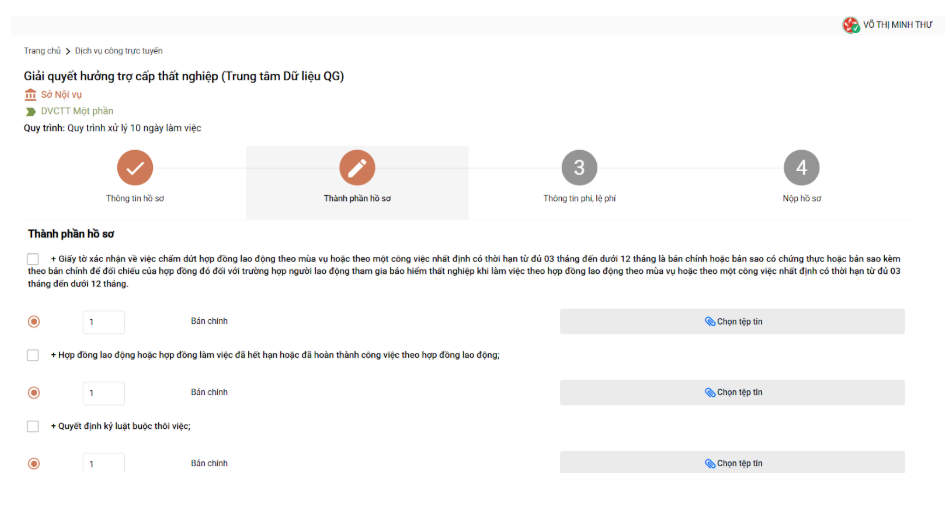Viewport: 946px width, 518px height.
Task: Select first Bản chính radio button
Action: 34,322
